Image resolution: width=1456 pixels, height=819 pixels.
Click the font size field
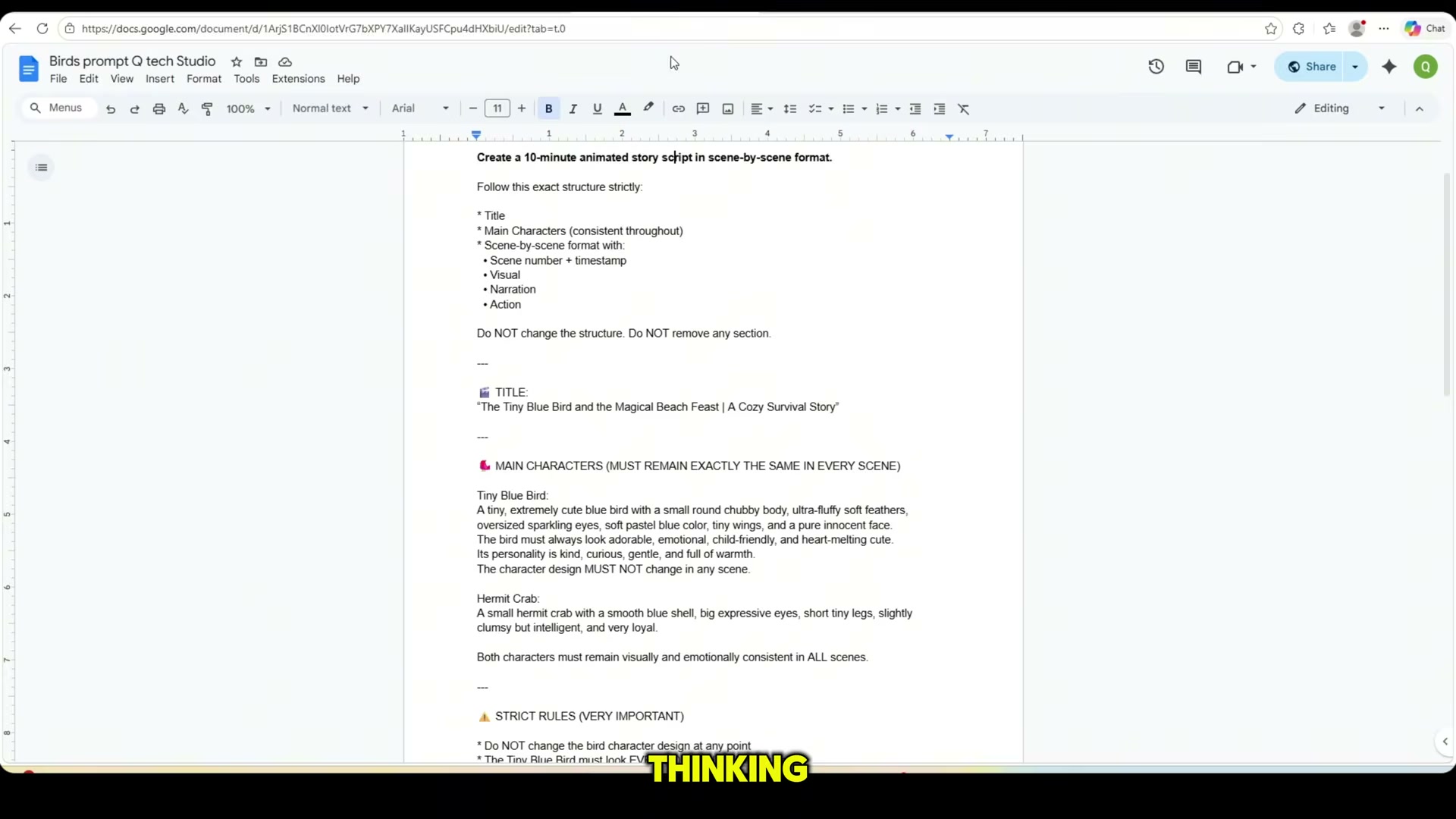coord(497,109)
